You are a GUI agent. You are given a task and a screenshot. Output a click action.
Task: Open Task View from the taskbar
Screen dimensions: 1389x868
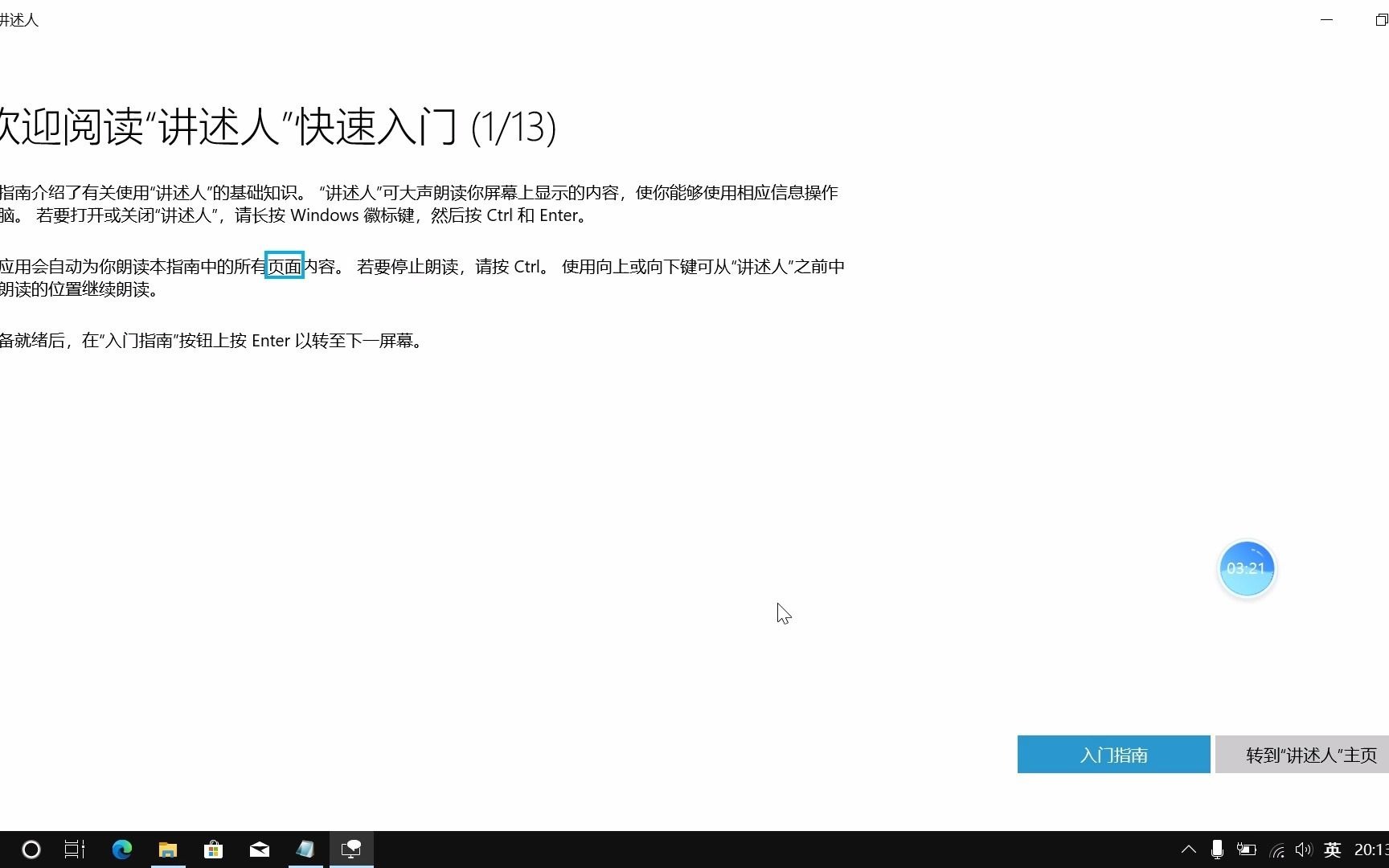[75, 850]
